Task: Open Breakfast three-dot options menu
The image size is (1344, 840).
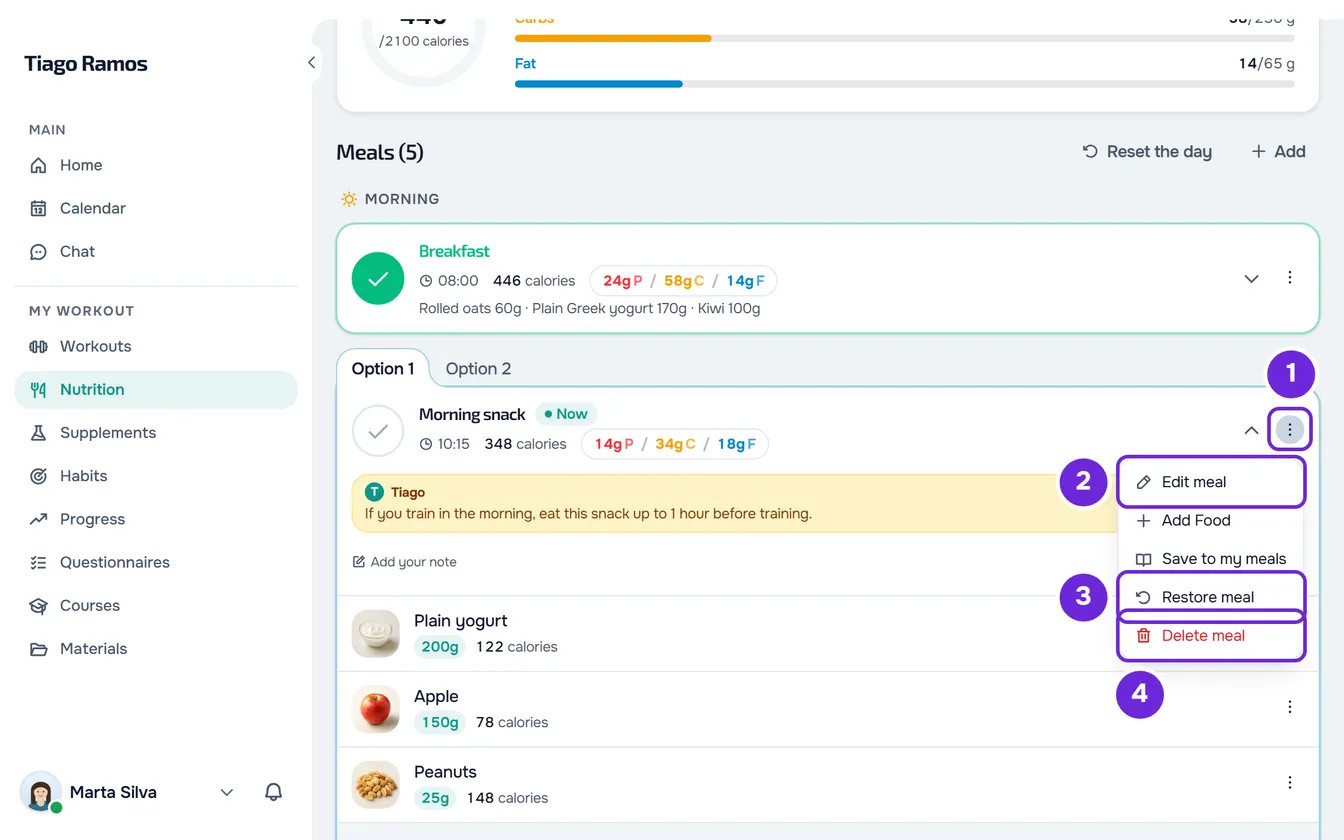Action: (x=1290, y=278)
